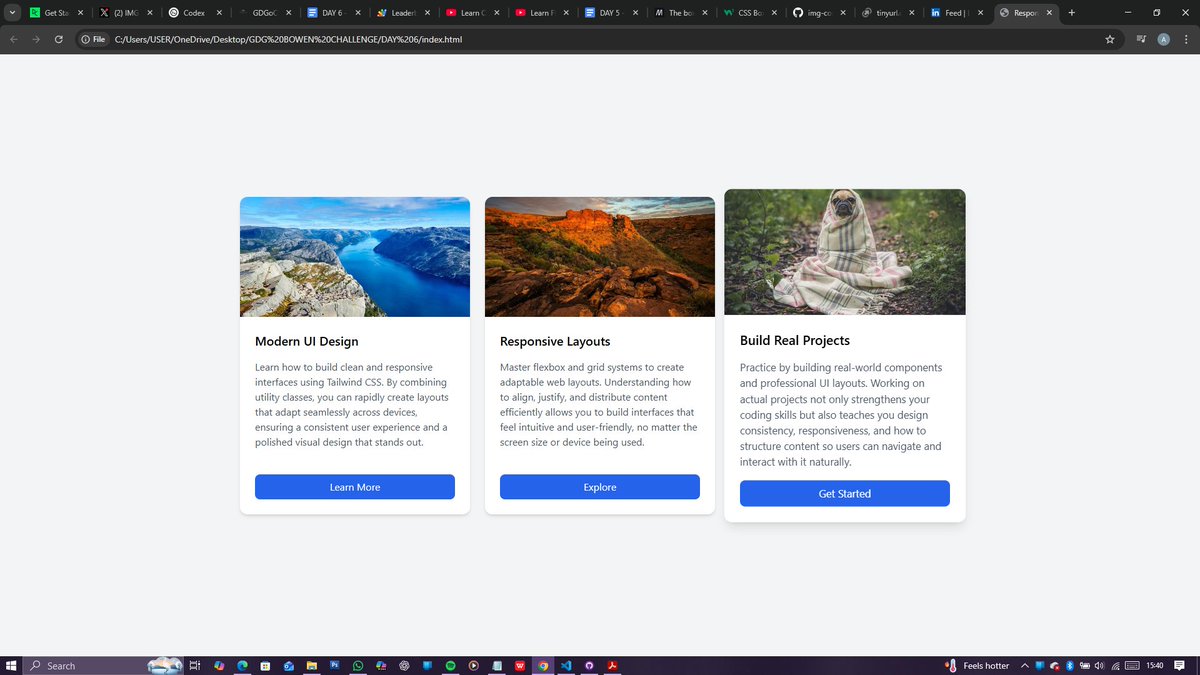Open the tab search chevron in Chrome
1200x675 pixels.
pos(13,13)
